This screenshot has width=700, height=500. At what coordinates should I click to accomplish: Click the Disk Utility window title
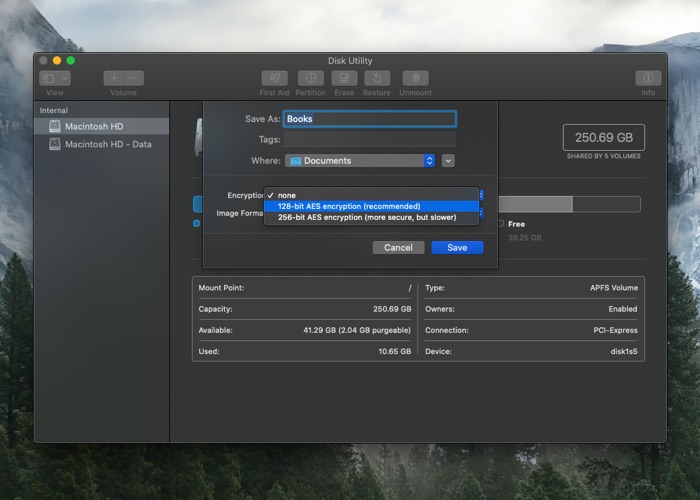[350, 61]
